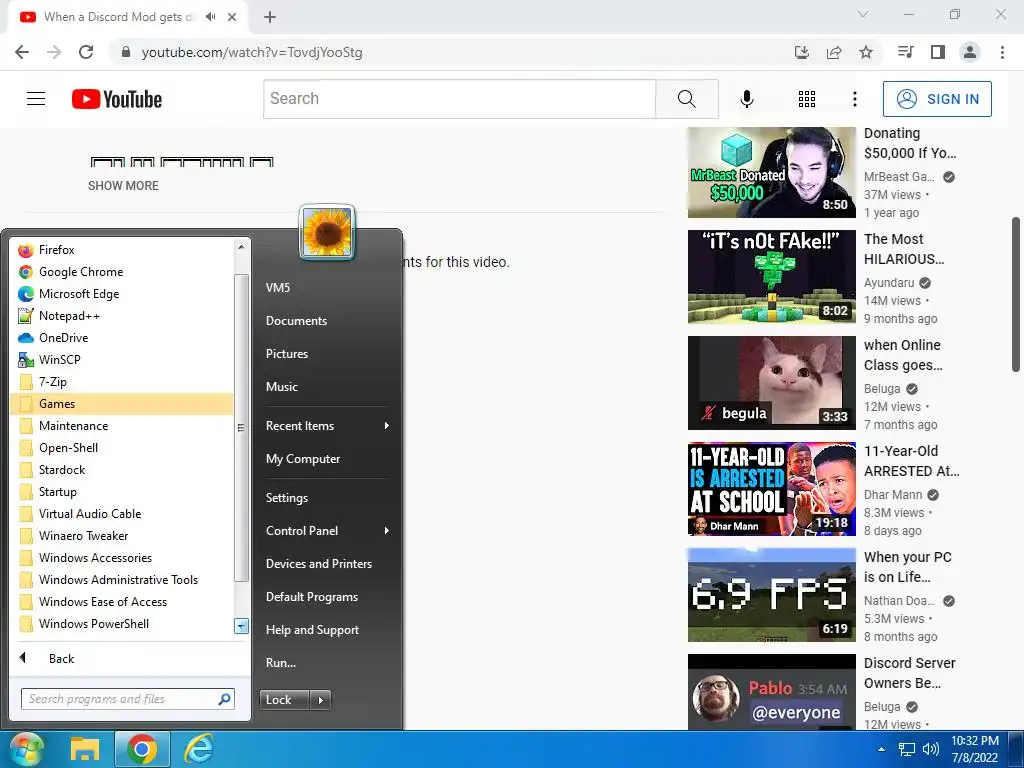Open the VM5 user folder link
The image size is (1024, 768).
[327, 287]
